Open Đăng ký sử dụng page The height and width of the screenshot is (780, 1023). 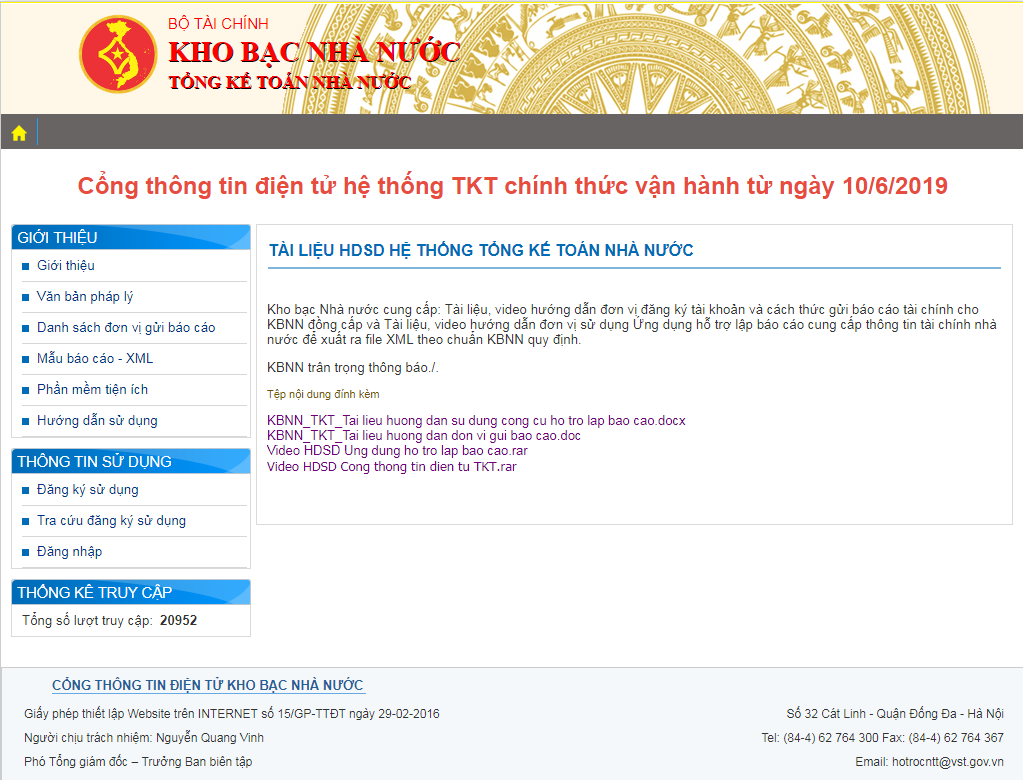(x=87, y=490)
